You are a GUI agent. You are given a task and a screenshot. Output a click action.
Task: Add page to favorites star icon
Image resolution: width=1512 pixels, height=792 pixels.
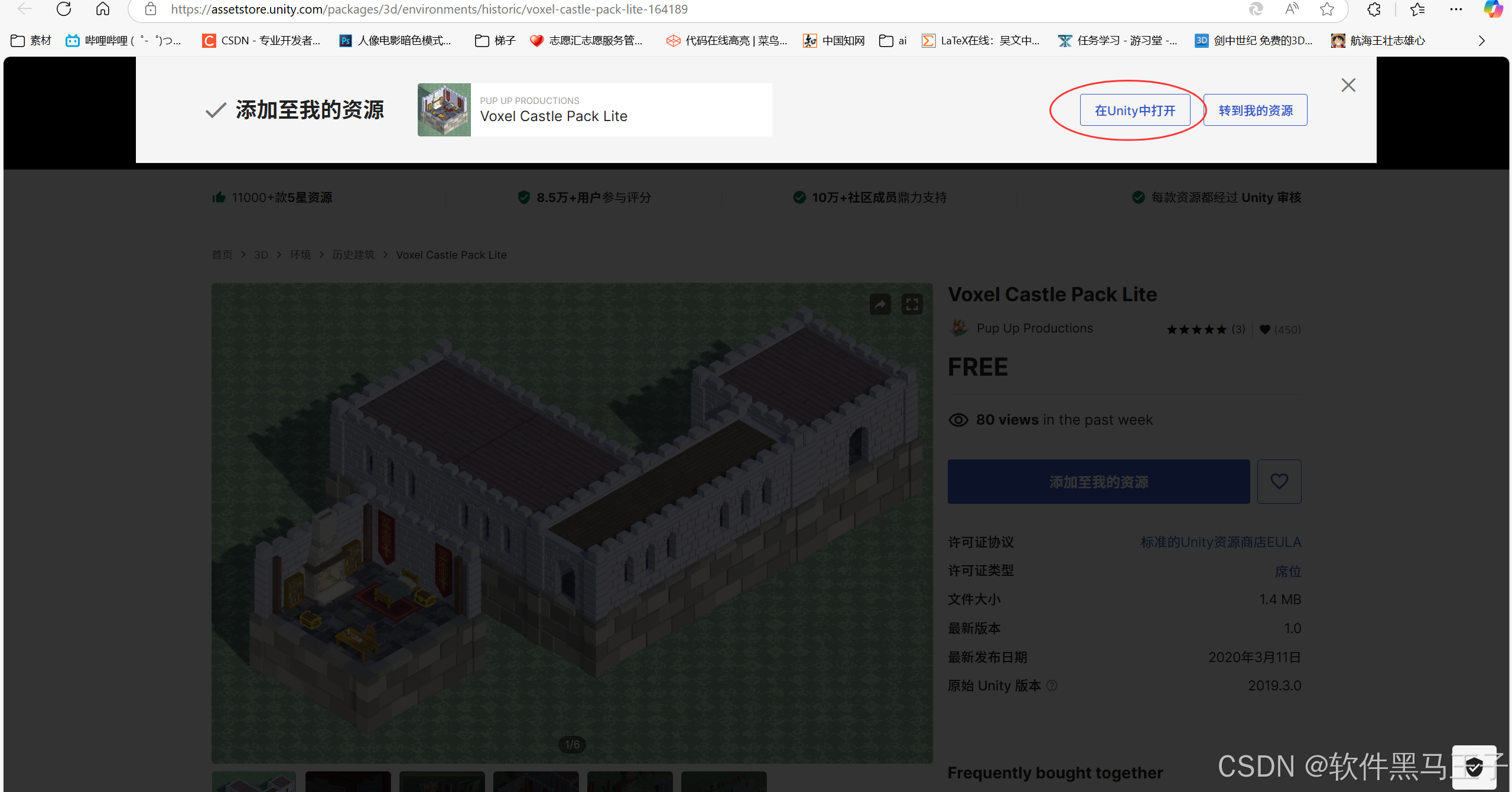click(1327, 9)
